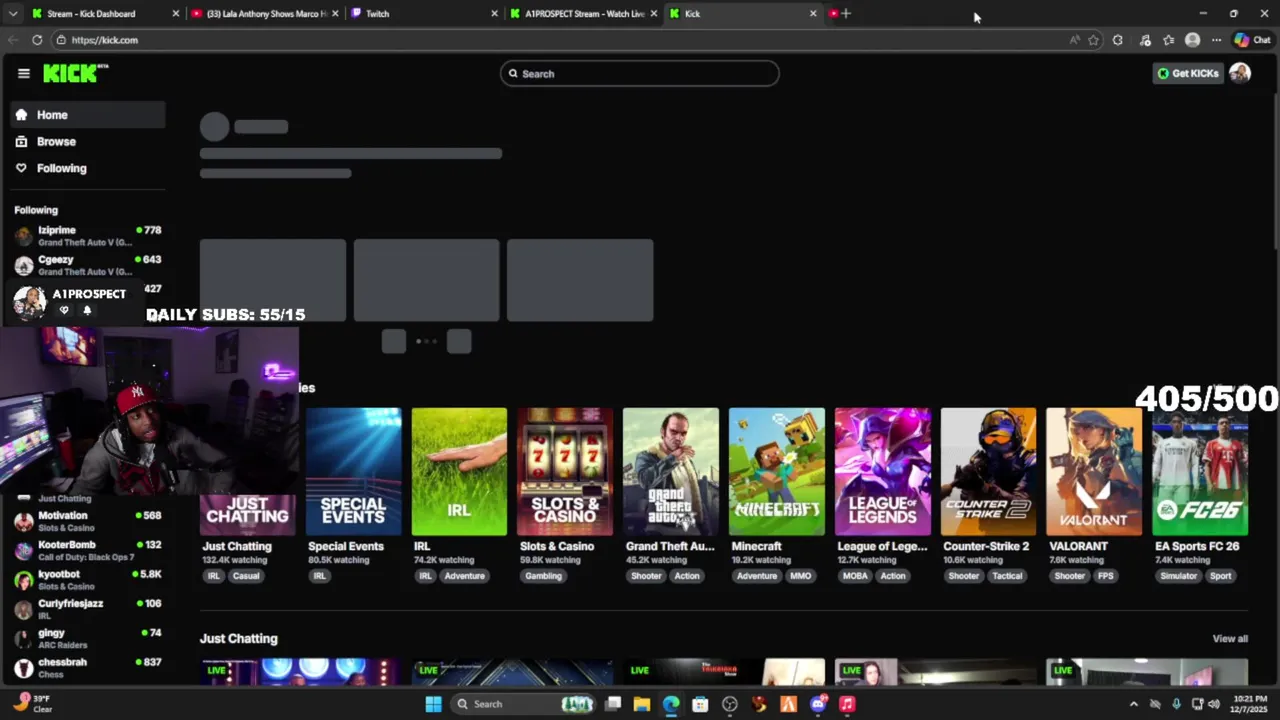
Task: Select the League of Legends category card
Action: point(883,472)
